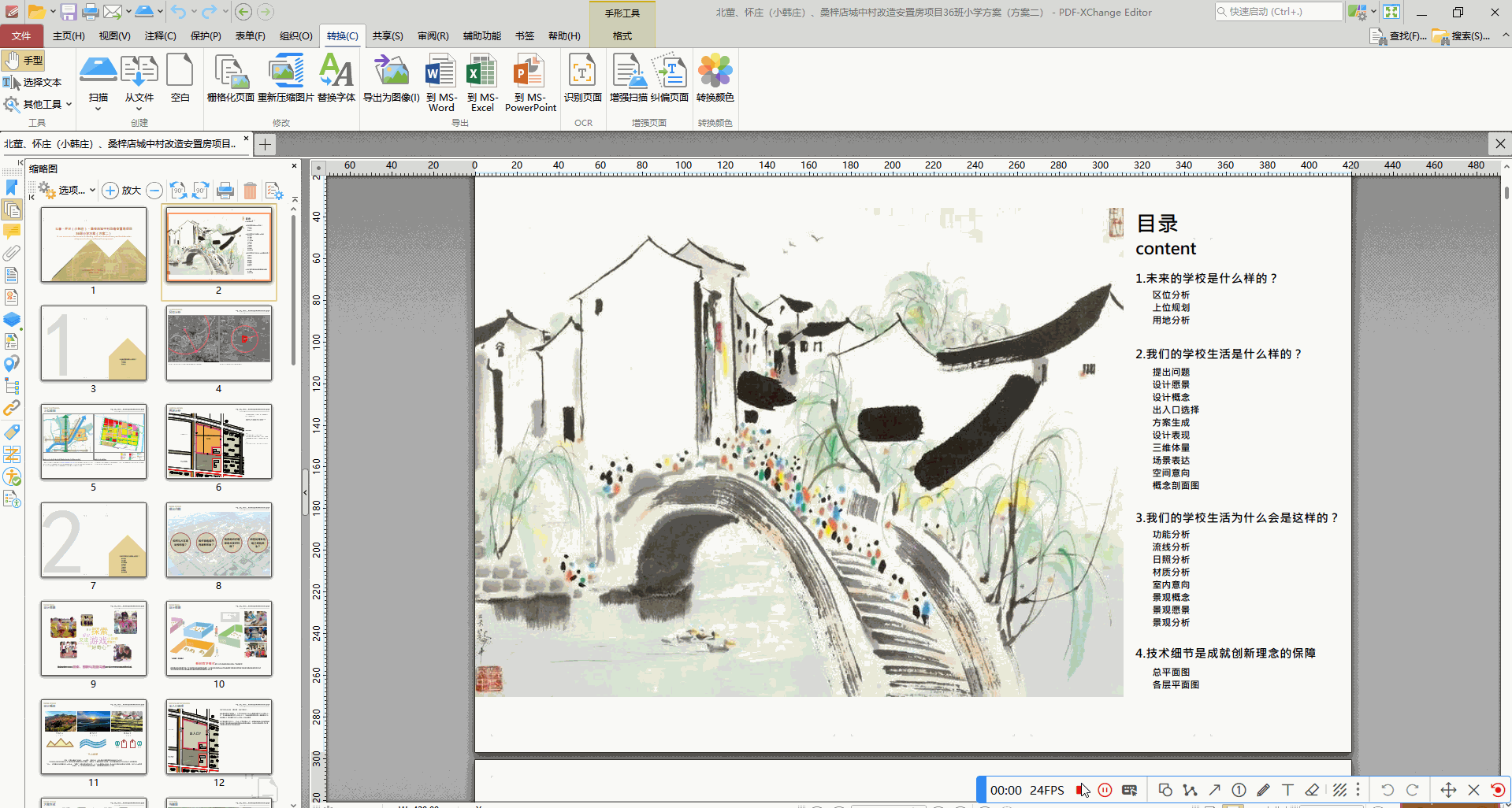Pause the screen recording
The width and height of the screenshot is (1512, 808).
(1105, 790)
